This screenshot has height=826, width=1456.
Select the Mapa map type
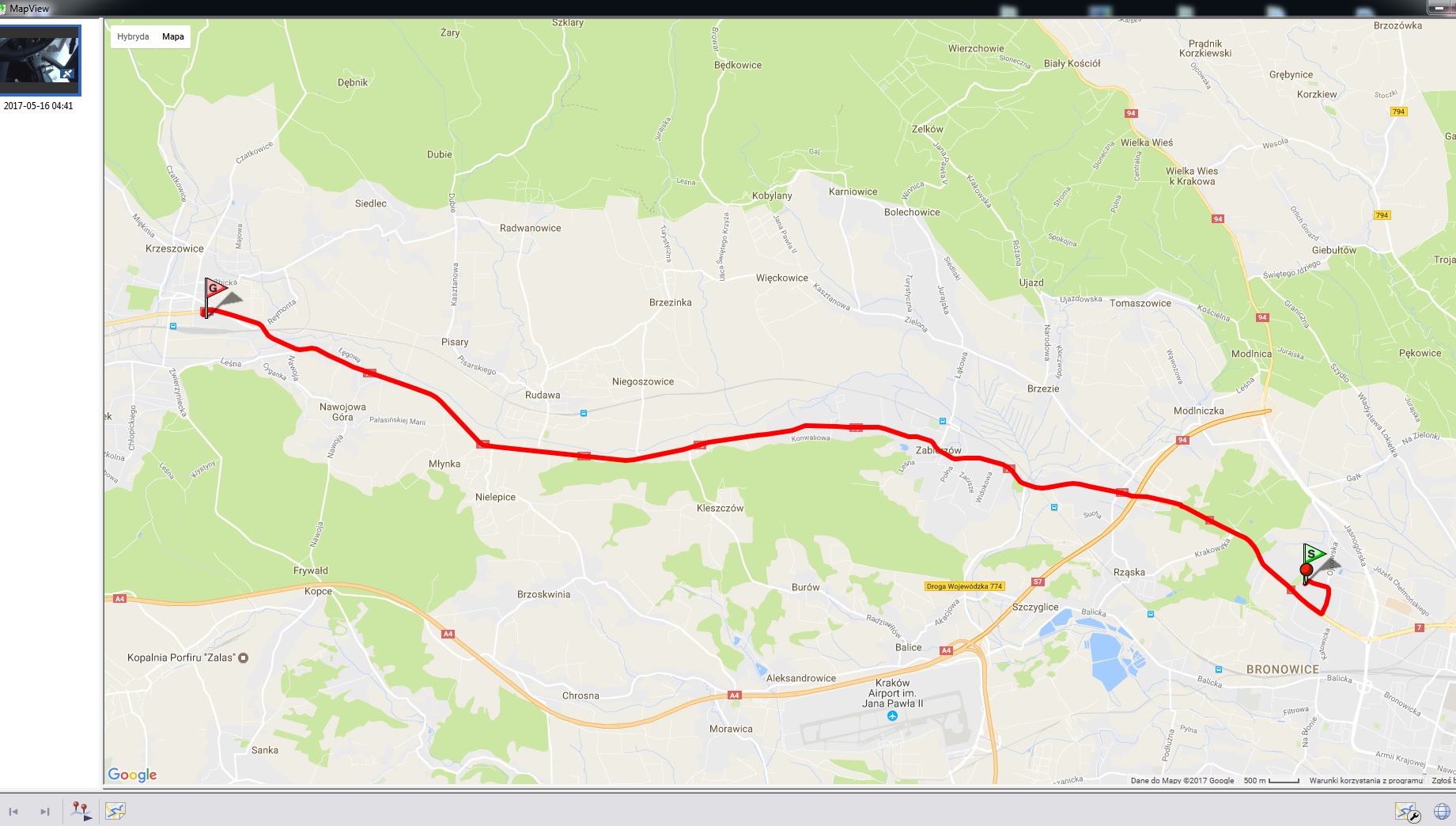[173, 36]
